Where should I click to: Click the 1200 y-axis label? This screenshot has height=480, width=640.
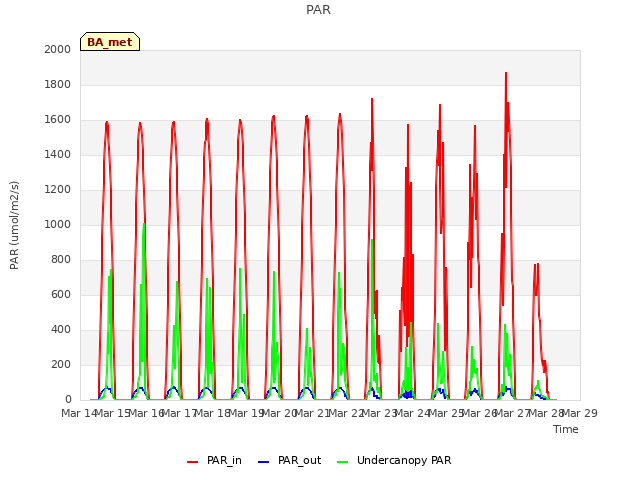coord(58,189)
